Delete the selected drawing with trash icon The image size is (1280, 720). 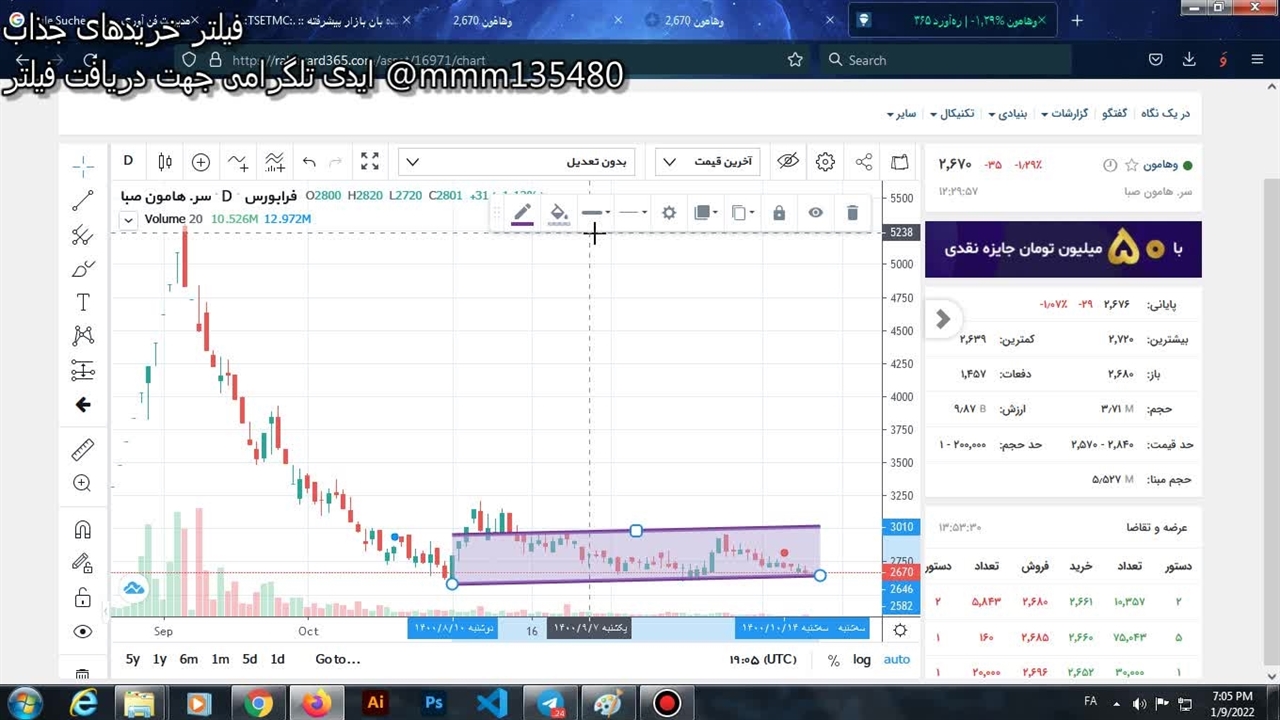click(x=852, y=212)
